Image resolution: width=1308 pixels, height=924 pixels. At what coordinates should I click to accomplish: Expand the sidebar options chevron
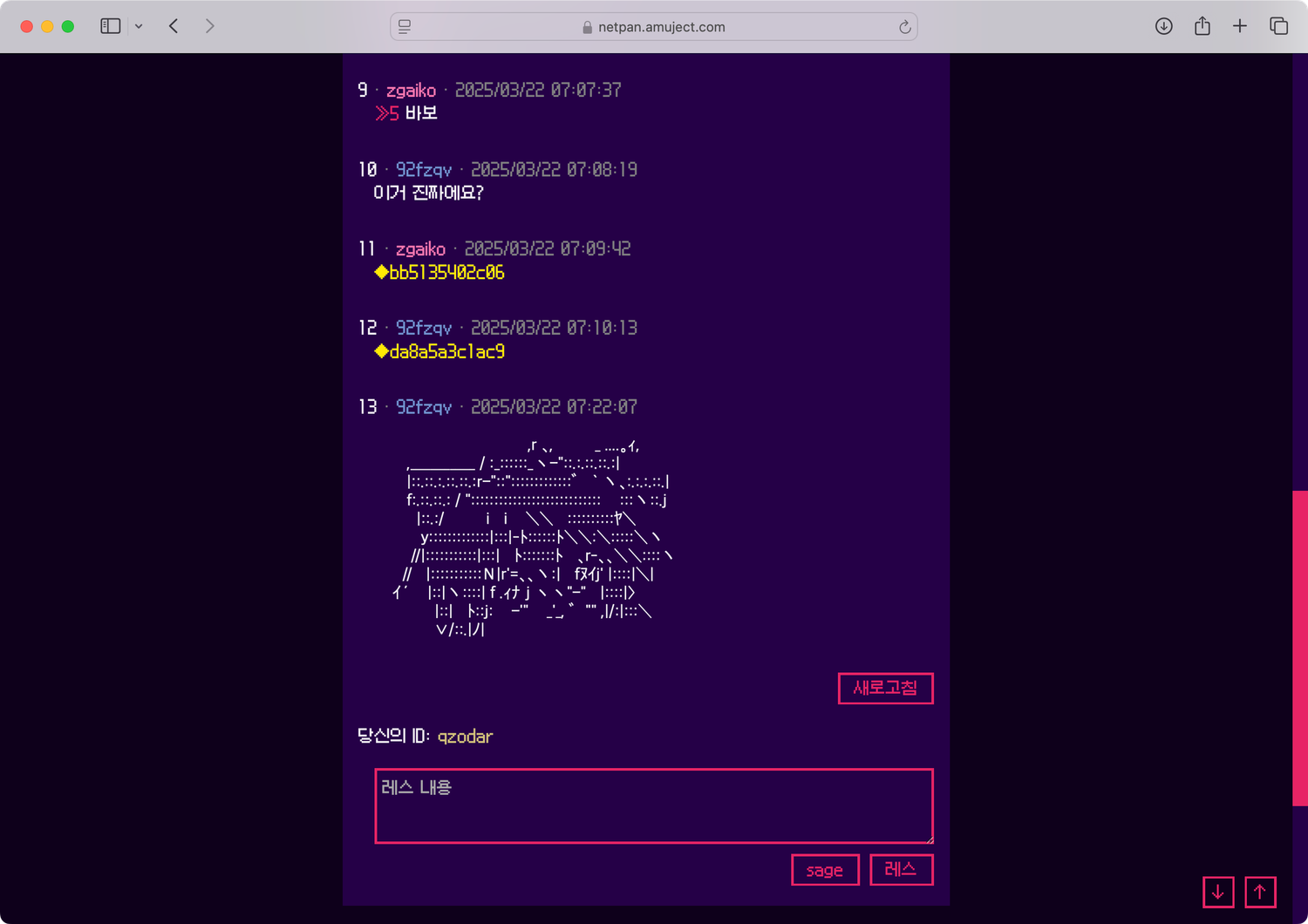(x=139, y=26)
